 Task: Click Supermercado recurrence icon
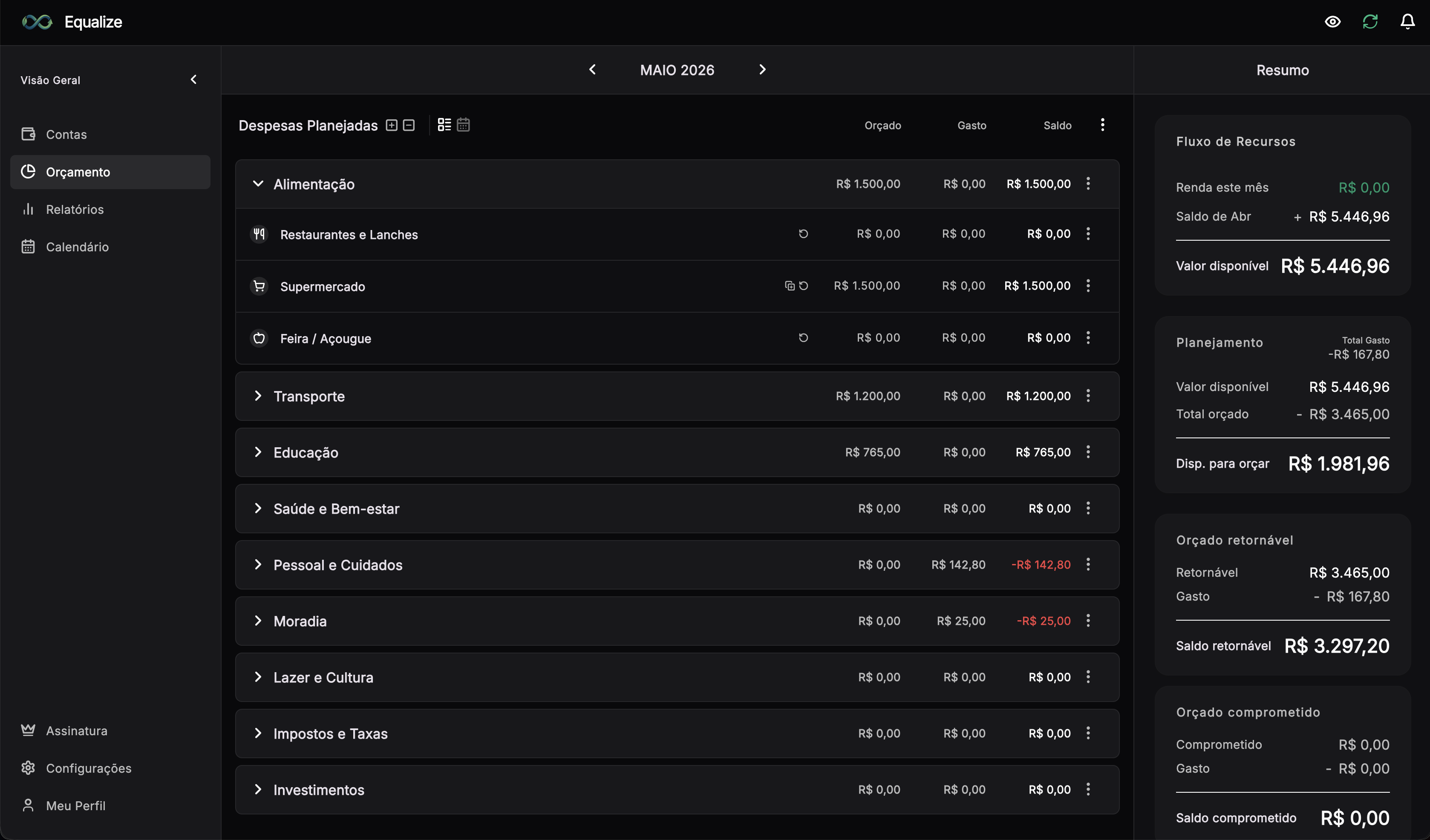(803, 286)
